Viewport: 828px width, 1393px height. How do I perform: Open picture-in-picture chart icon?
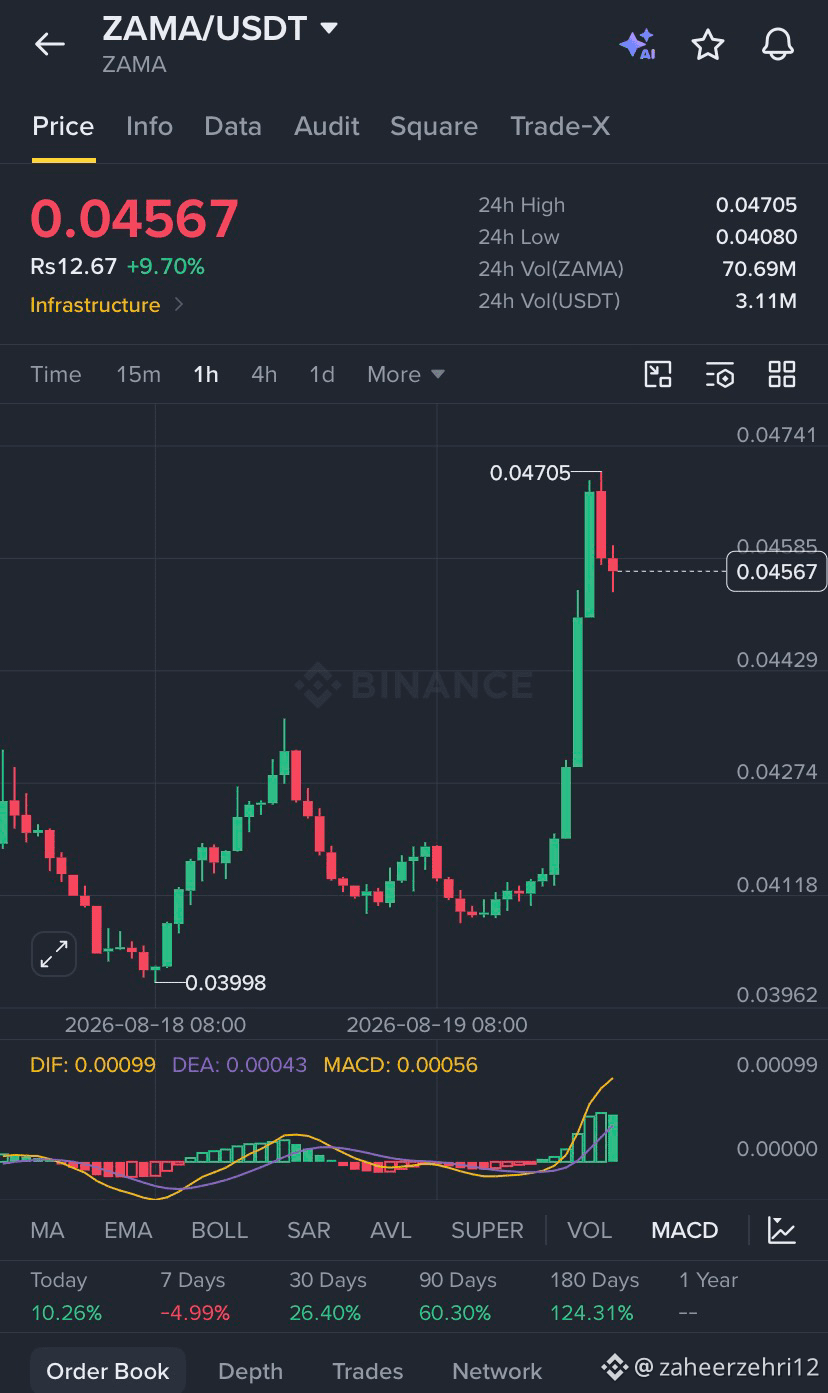pos(658,374)
